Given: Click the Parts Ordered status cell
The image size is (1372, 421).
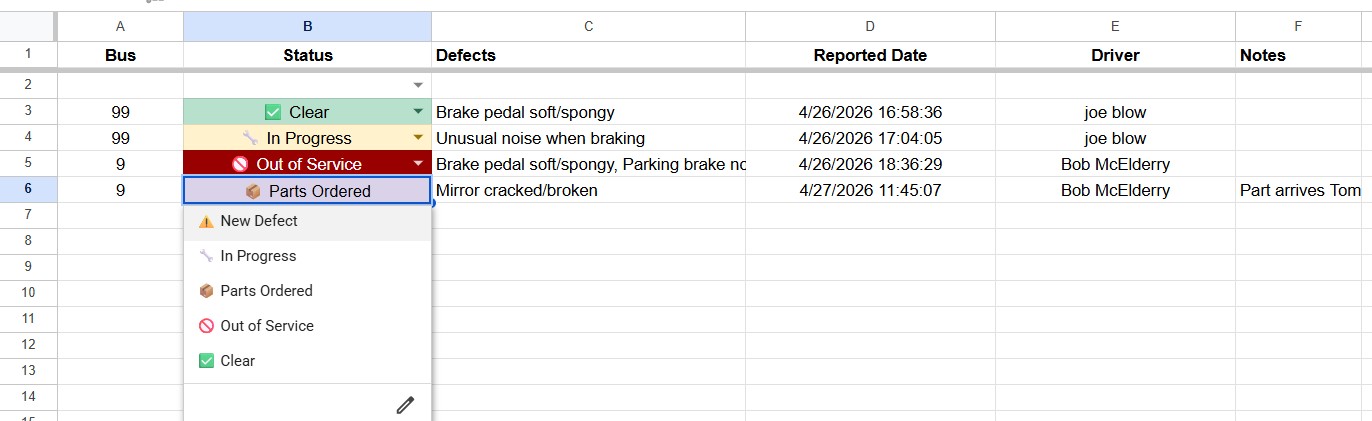Looking at the screenshot, I should 307,191.
